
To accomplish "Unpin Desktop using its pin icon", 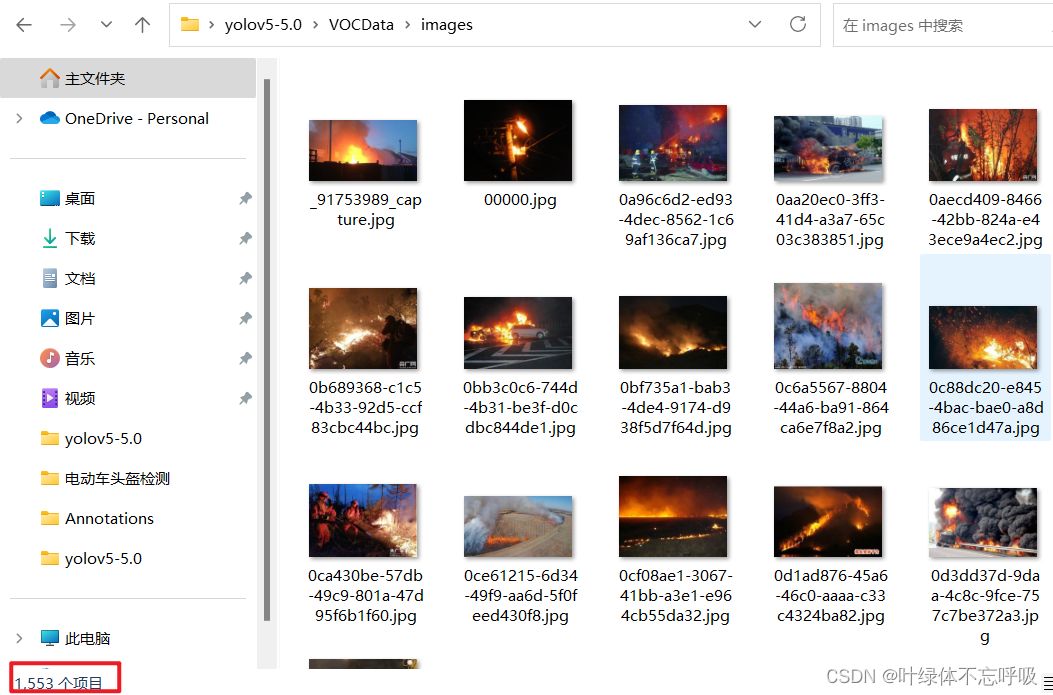I will [x=245, y=199].
